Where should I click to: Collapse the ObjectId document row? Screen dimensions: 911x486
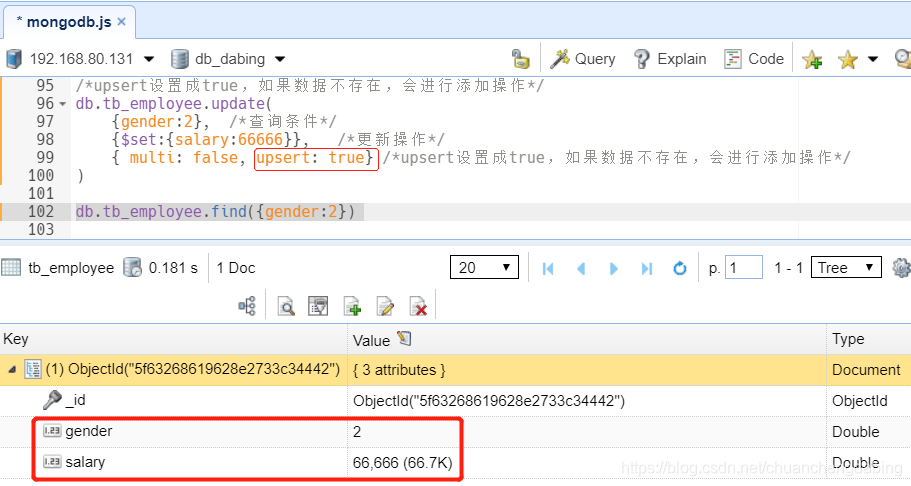12,370
